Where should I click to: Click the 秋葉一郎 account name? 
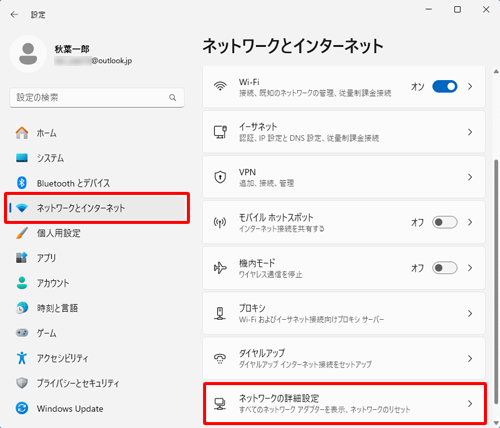[72, 49]
